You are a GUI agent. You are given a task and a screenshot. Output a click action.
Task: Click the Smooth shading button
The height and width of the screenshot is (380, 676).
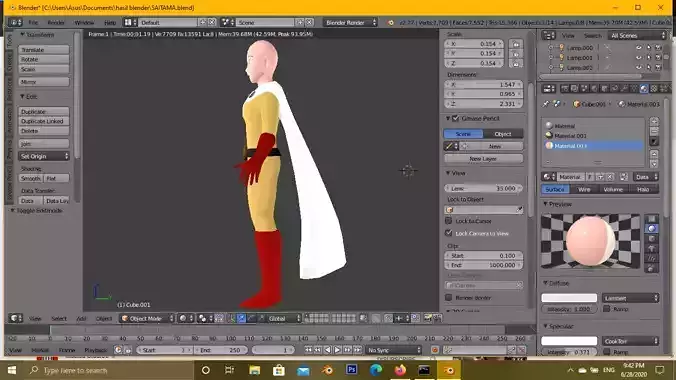point(31,178)
